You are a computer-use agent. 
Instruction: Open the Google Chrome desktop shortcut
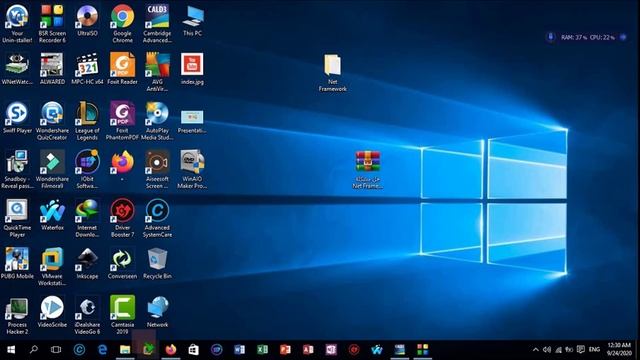(122, 23)
